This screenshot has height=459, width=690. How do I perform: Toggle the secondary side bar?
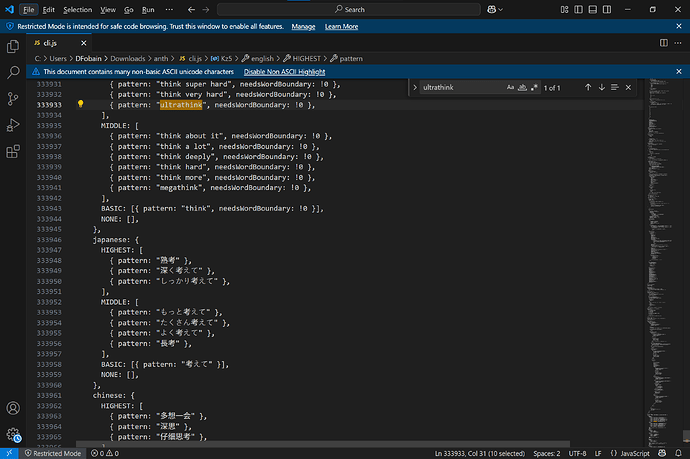pyautogui.click(x=607, y=9)
